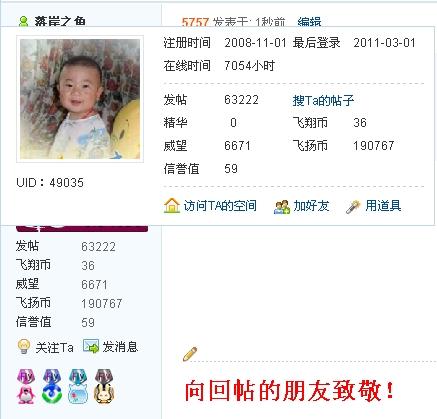Click the lightbulb follow icon
Image resolution: width=437 pixels, height=419 pixels.
(24, 347)
